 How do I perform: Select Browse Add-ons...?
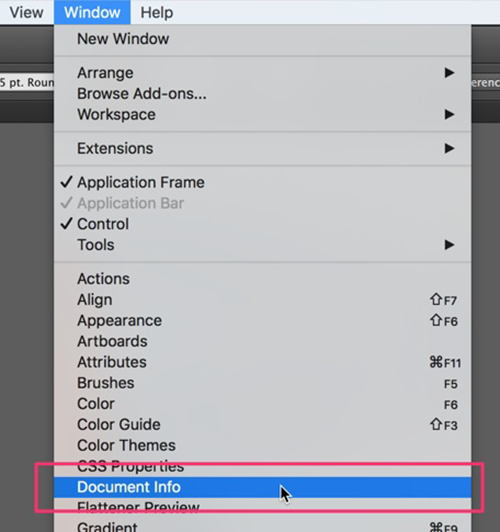click(x=262, y=94)
